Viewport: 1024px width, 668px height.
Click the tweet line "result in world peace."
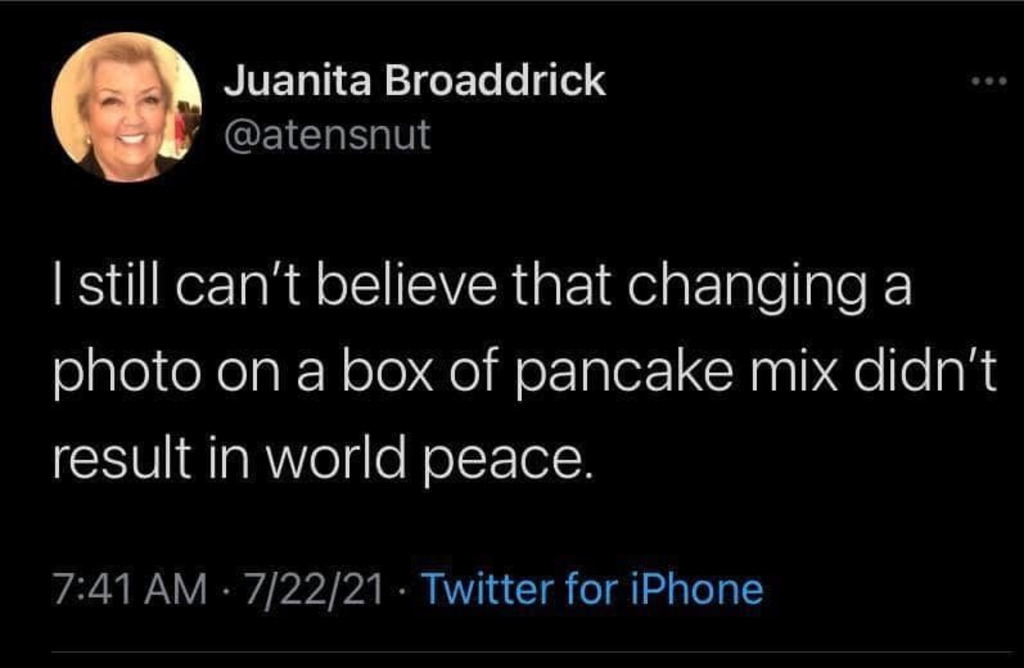pyautogui.click(x=322, y=461)
